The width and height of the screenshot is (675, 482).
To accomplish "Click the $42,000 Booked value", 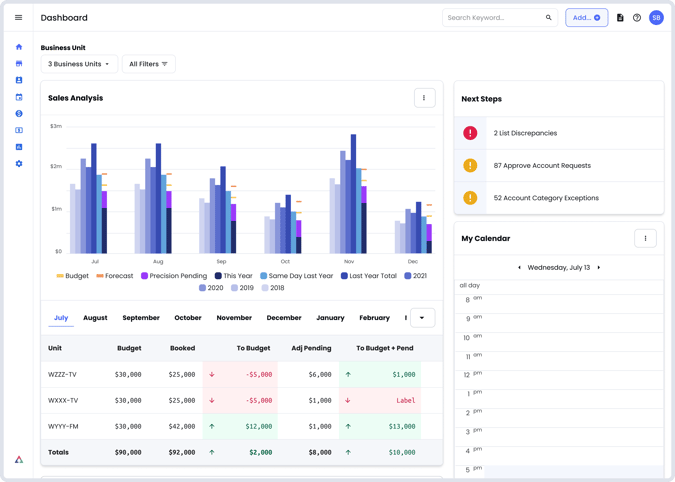I will [182, 426].
